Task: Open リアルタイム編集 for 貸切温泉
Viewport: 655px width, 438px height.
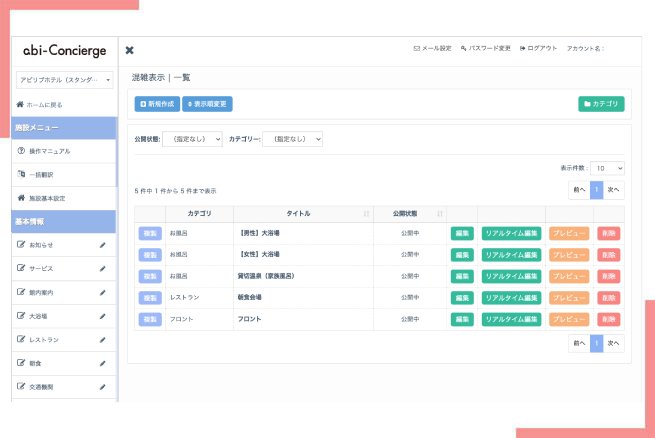Action: click(511, 276)
